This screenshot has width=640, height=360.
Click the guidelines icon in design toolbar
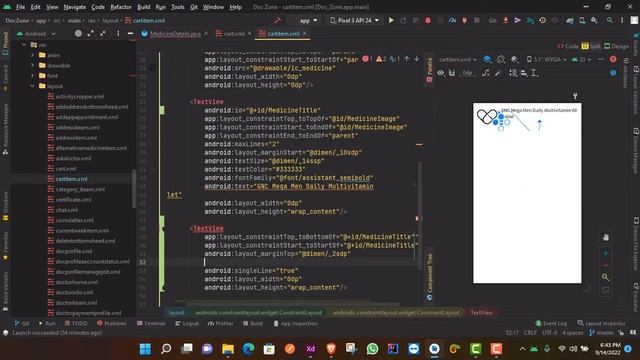tap(534, 73)
